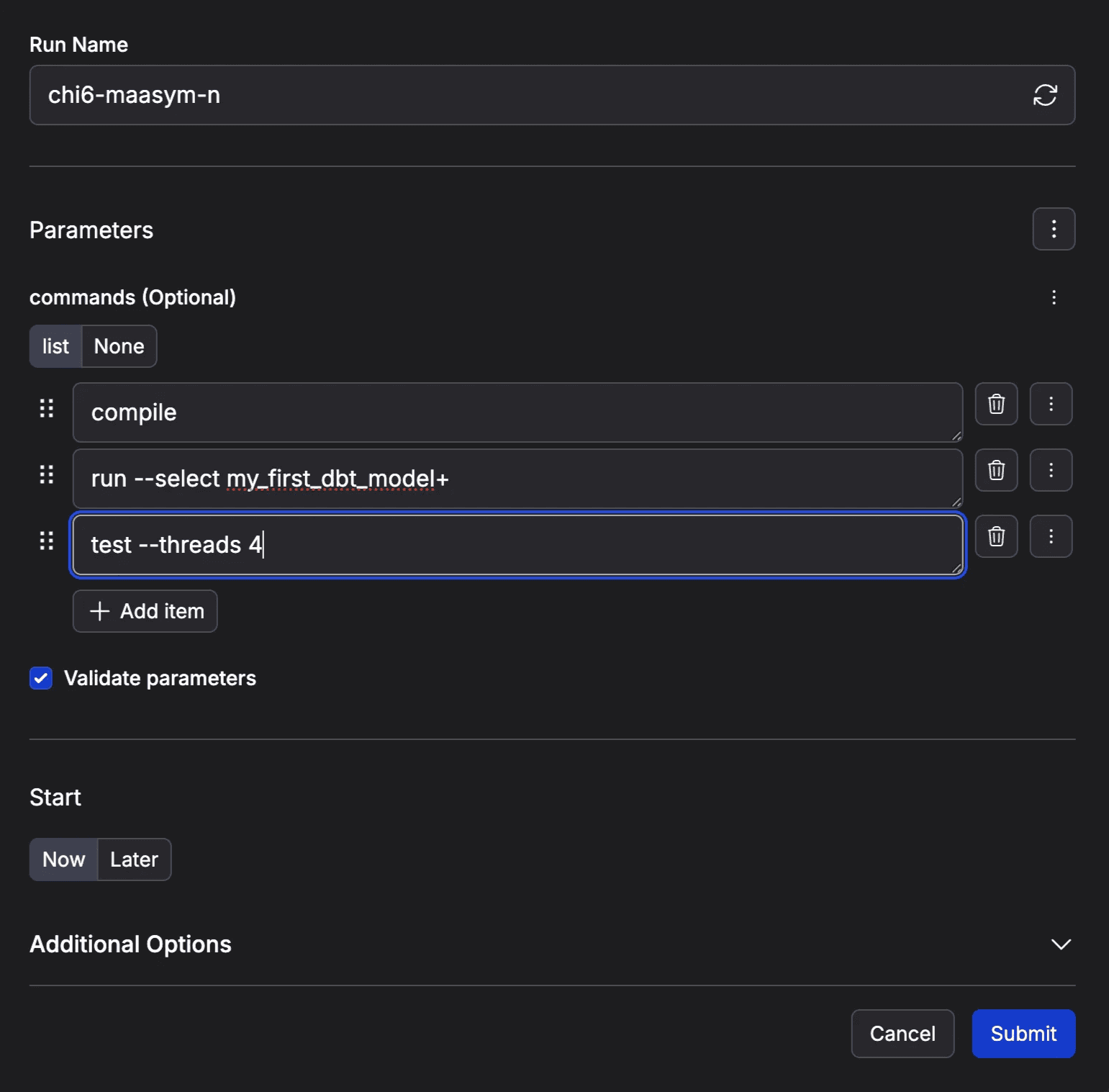Open the commands field kebab menu

[x=1054, y=297]
